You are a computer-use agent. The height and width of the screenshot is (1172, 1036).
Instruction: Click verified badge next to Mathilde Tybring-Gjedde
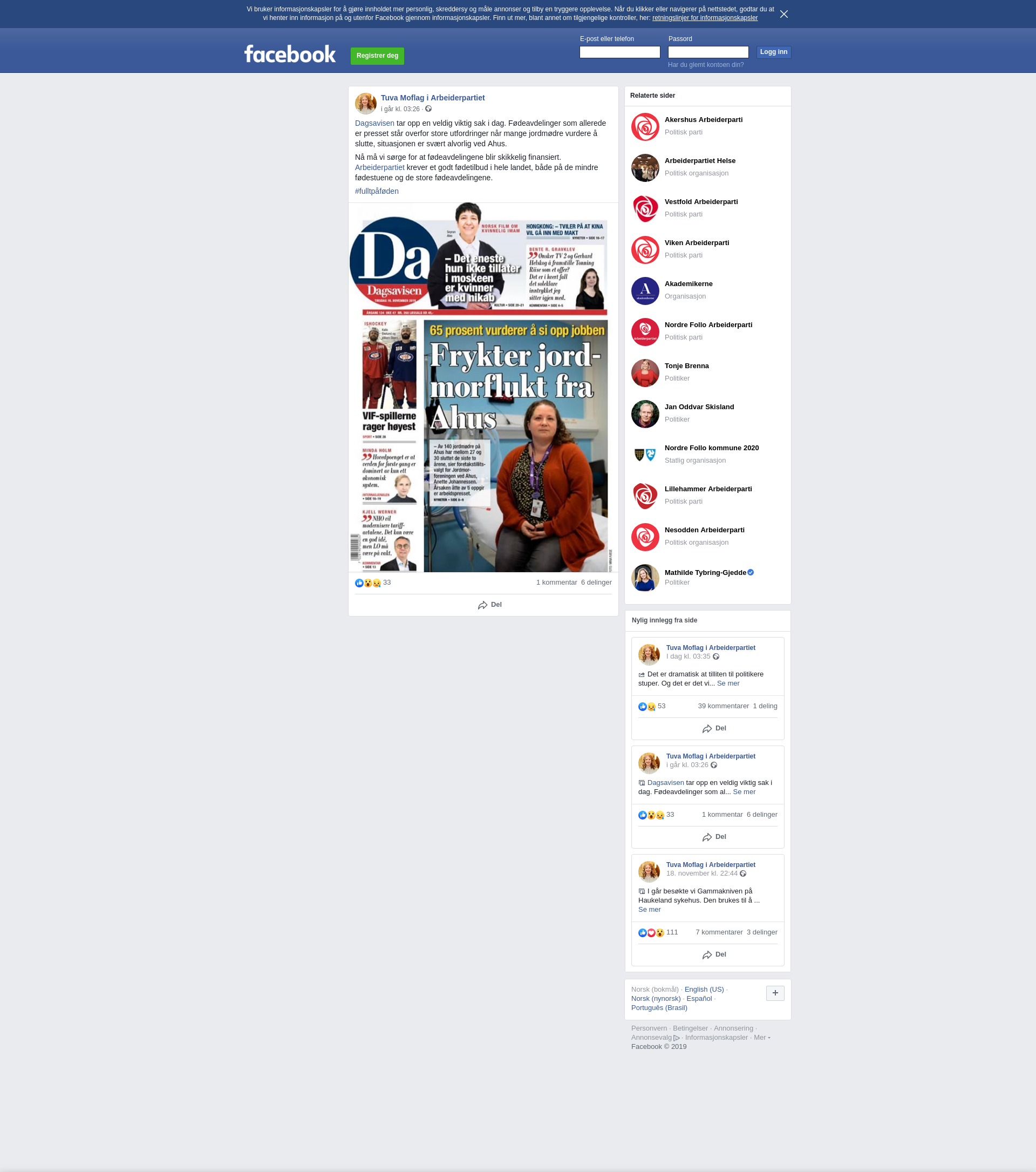[751, 572]
